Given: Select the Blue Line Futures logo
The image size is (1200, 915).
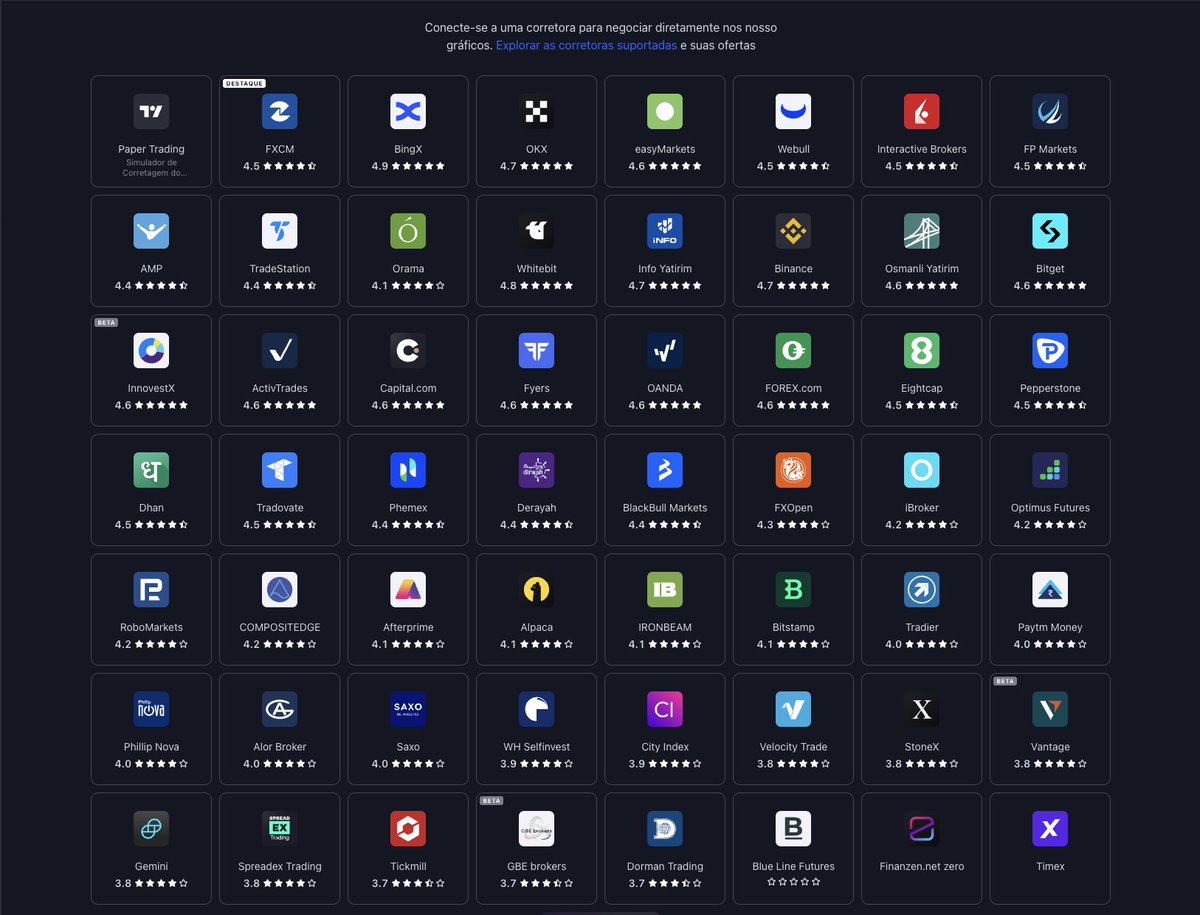Looking at the screenshot, I should [x=793, y=829].
